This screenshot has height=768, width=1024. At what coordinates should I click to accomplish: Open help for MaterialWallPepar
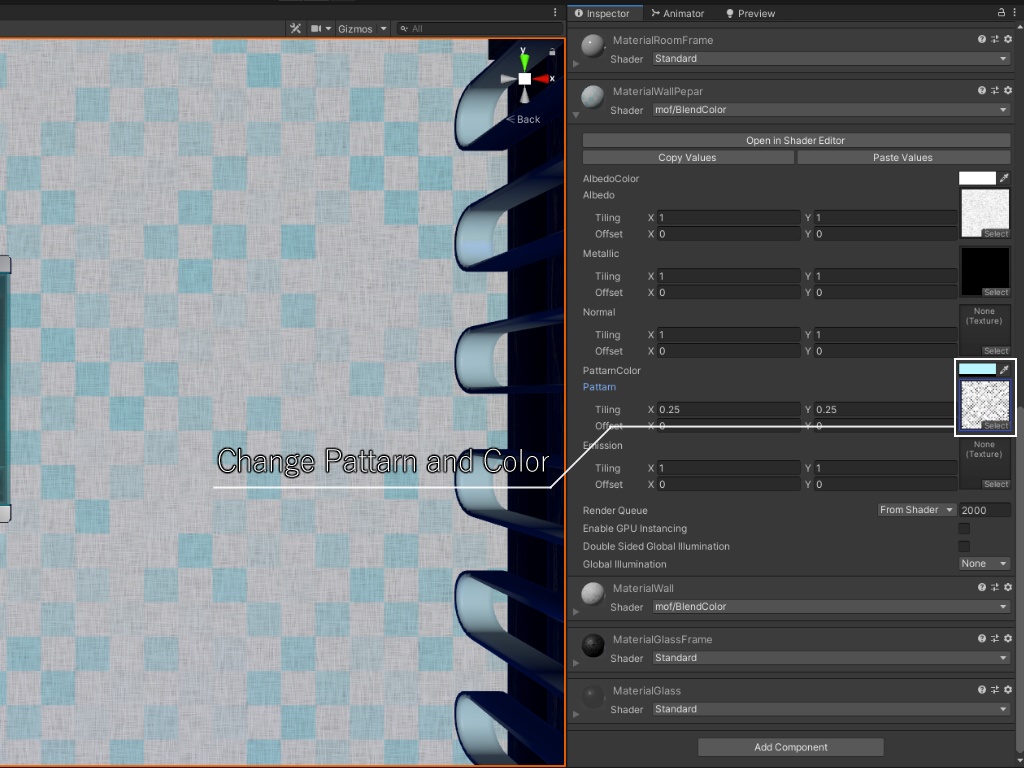click(982, 91)
